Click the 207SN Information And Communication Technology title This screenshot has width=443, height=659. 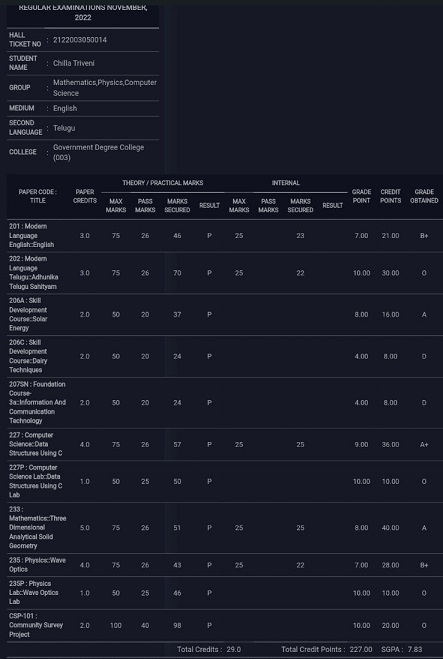tap(37, 402)
